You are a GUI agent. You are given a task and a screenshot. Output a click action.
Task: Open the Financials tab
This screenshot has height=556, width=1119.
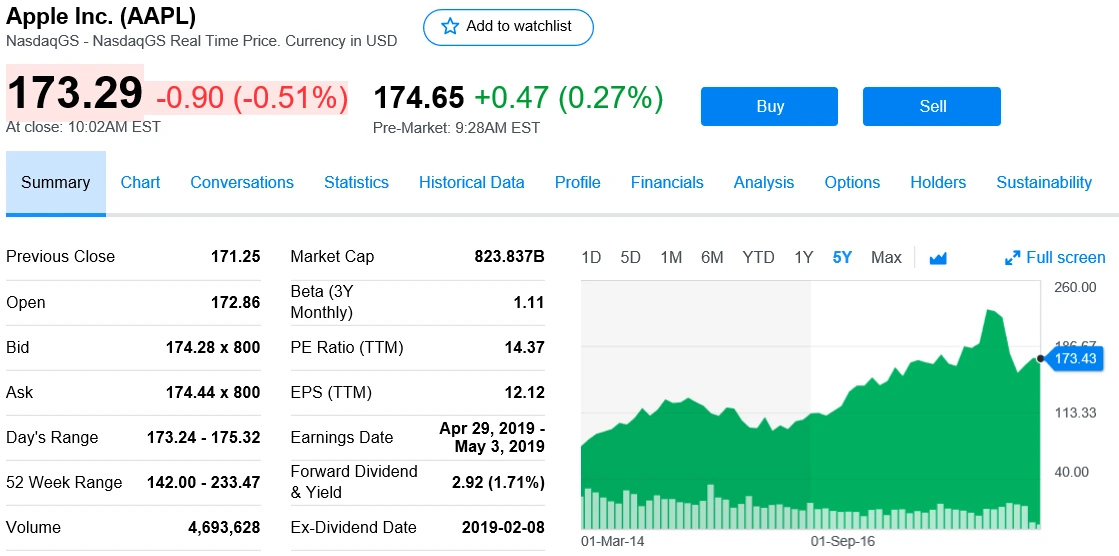click(x=667, y=183)
